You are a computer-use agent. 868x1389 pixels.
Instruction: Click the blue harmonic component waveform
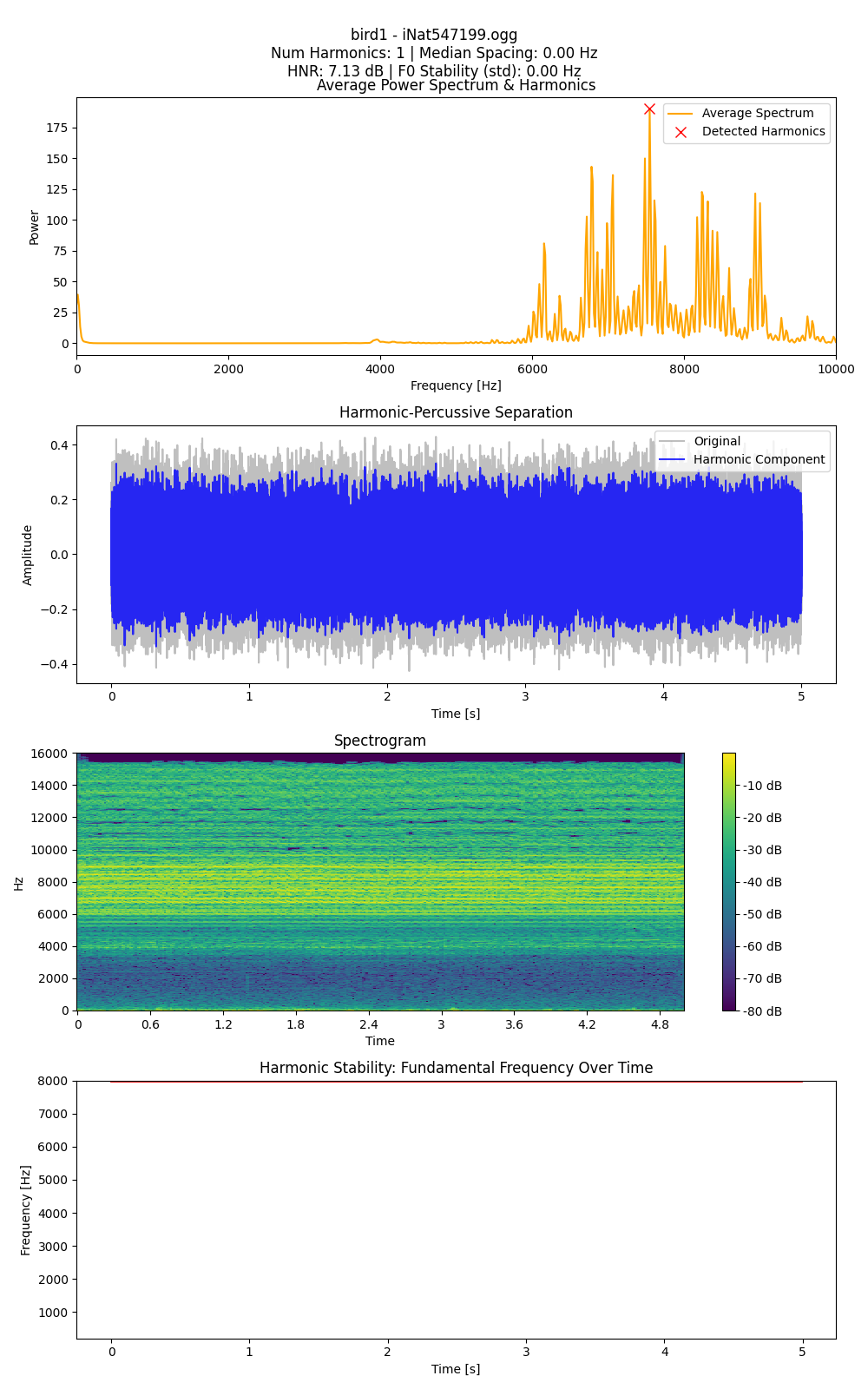click(x=456, y=554)
